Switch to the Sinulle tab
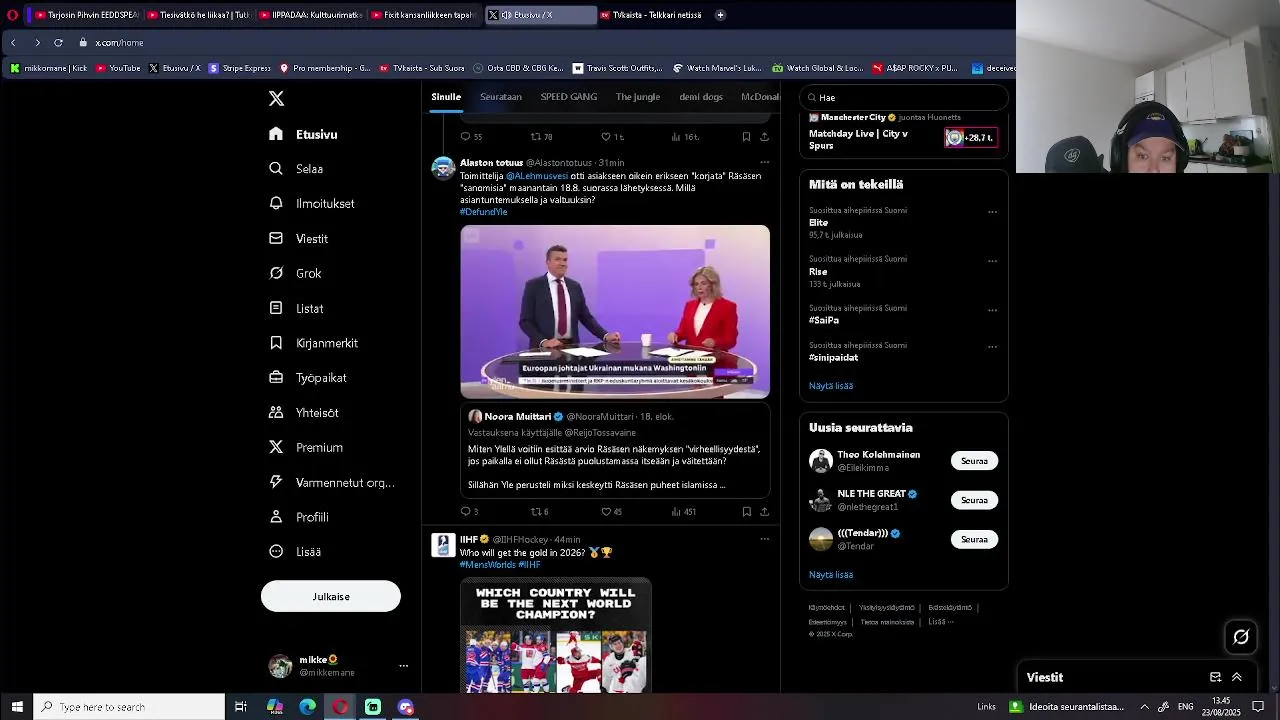The width and height of the screenshot is (1280, 720). pos(446,97)
